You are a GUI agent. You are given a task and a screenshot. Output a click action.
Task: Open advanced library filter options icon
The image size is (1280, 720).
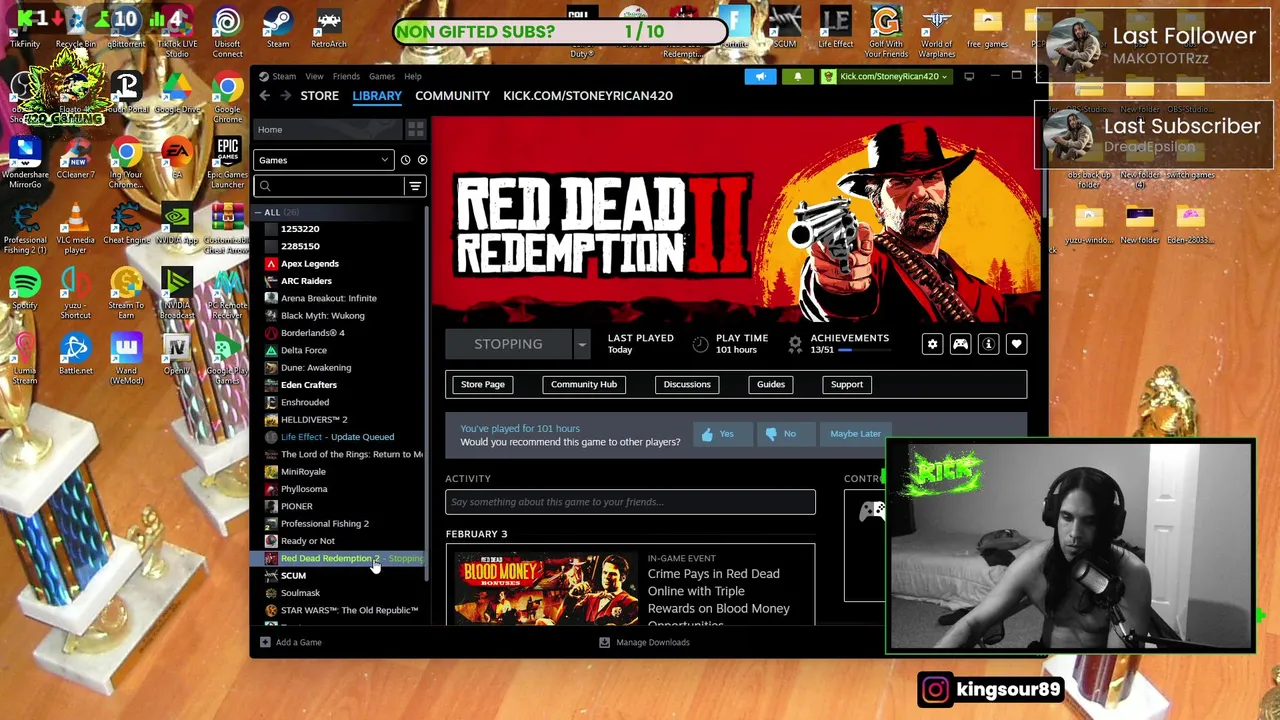pyautogui.click(x=415, y=186)
